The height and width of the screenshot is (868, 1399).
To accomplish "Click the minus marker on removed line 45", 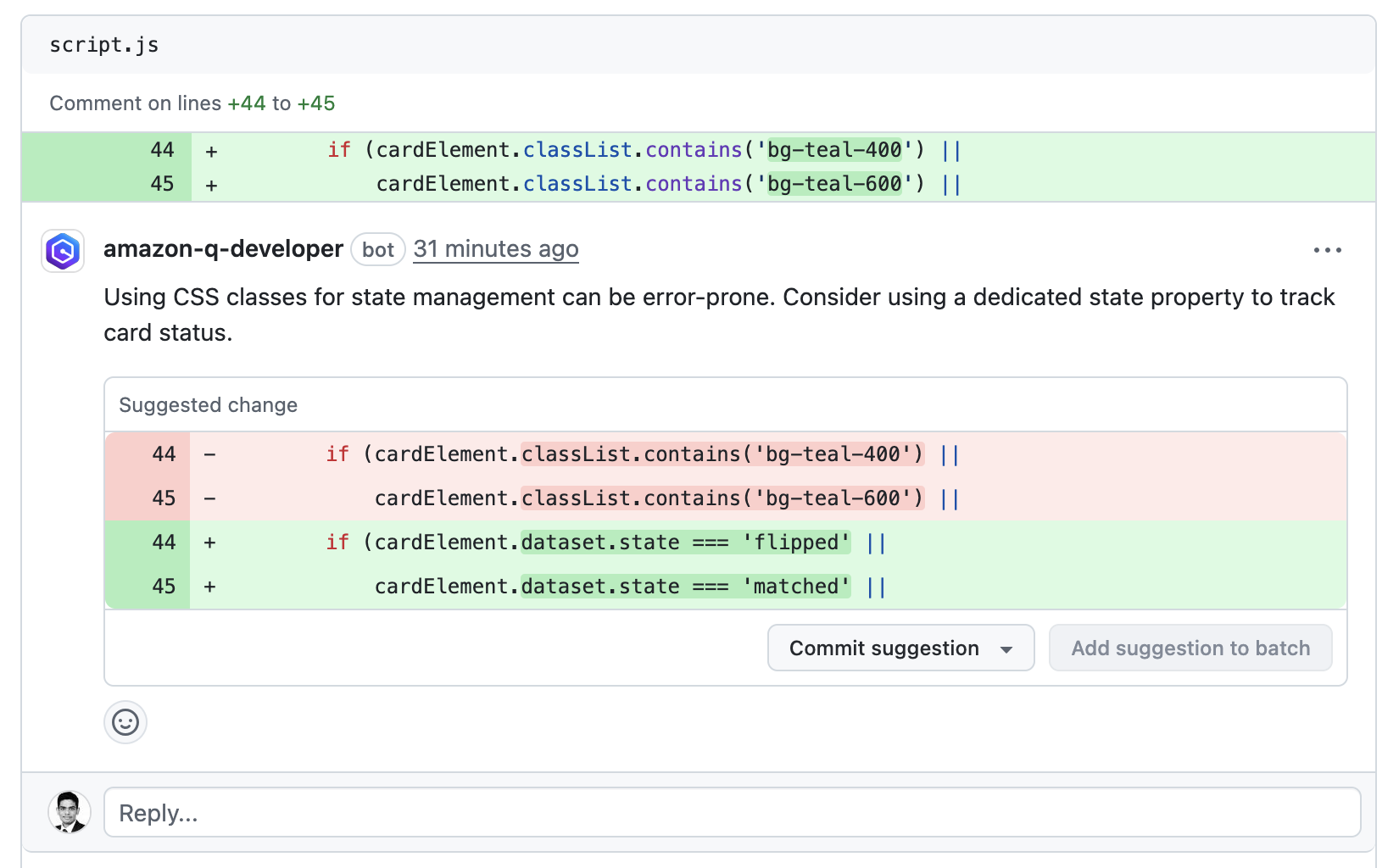I will click(x=209, y=498).
